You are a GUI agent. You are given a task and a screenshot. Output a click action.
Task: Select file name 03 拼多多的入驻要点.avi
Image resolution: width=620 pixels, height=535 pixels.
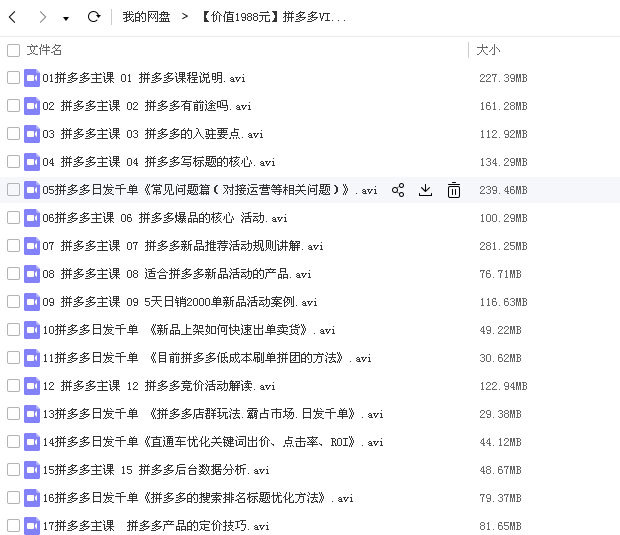tap(153, 134)
